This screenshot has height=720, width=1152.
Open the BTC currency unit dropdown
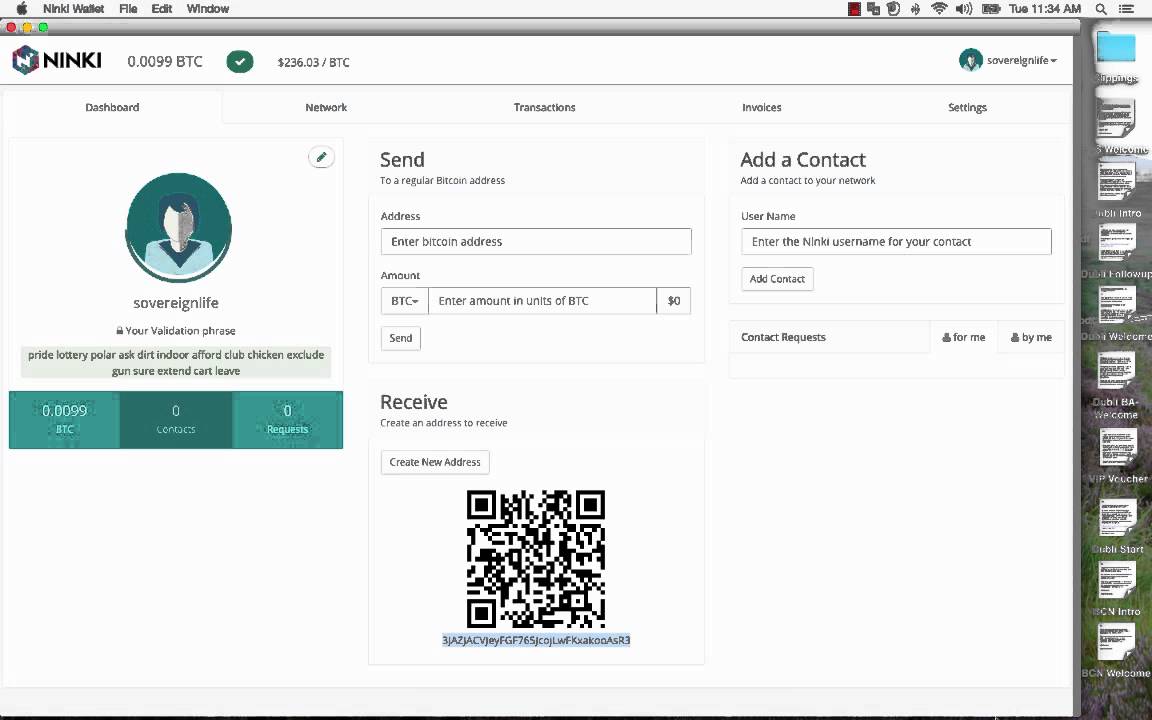point(404,300)
